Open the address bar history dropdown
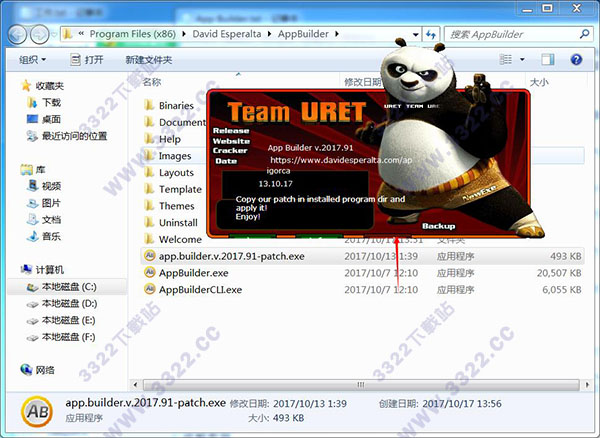This screenshot has width=600, height=438. pyautogui.click(x=416, y=34)
